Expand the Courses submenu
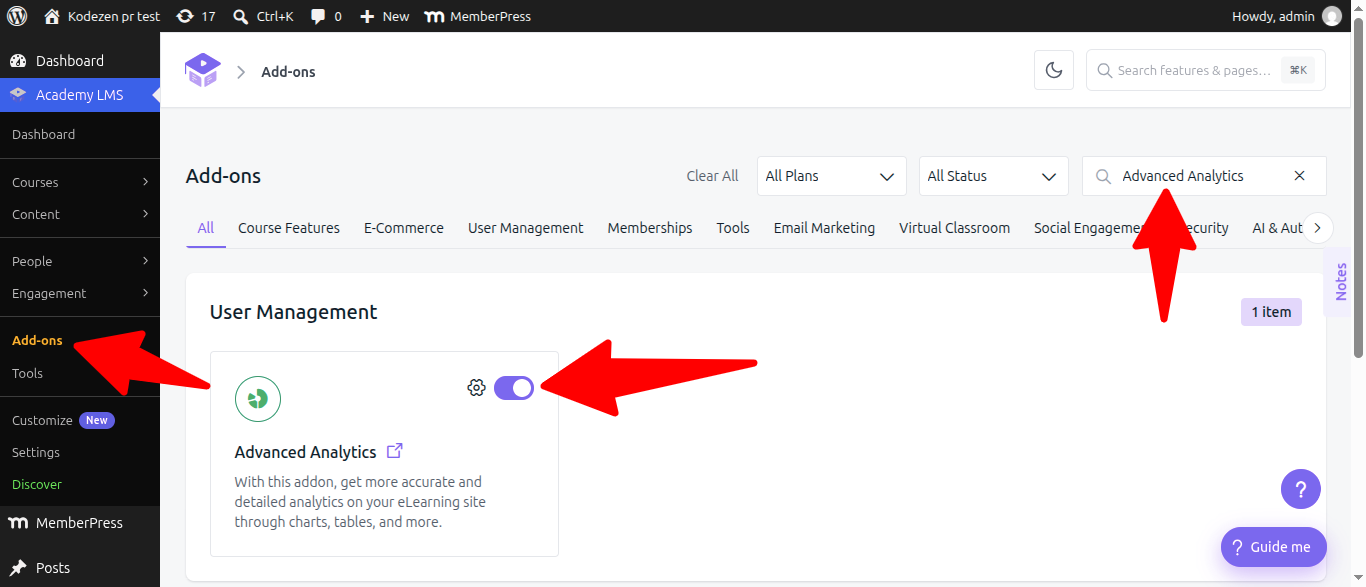The width and height of the screenshot is (1366, 587). click(x=80, y=182)
